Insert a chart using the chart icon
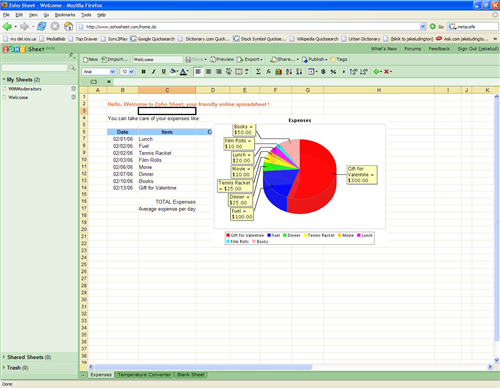 click(x=278, y=72)
